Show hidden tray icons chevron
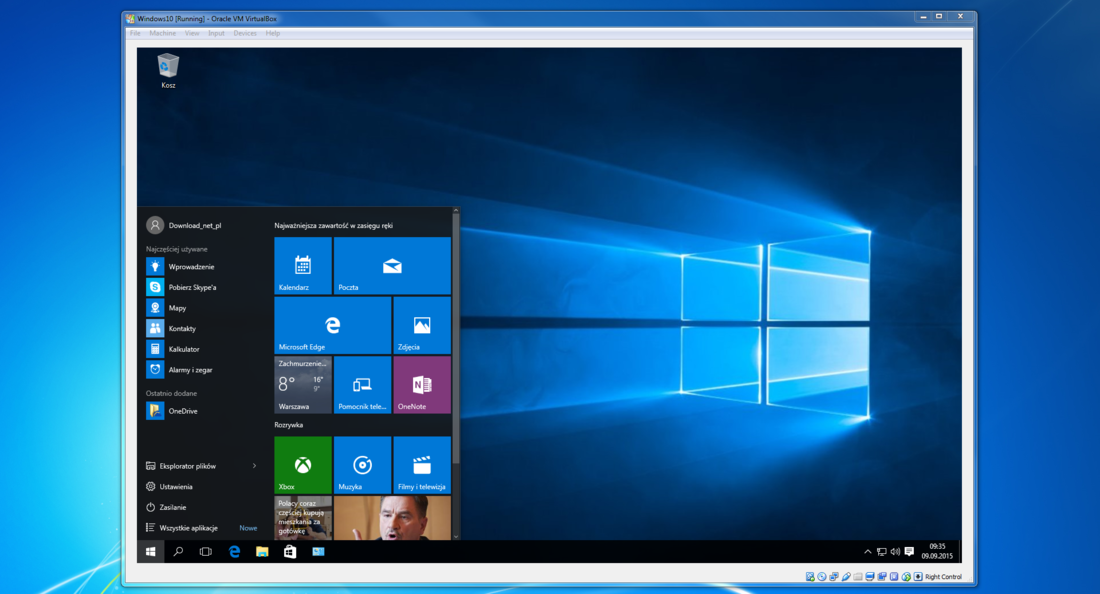 (868, 552)
